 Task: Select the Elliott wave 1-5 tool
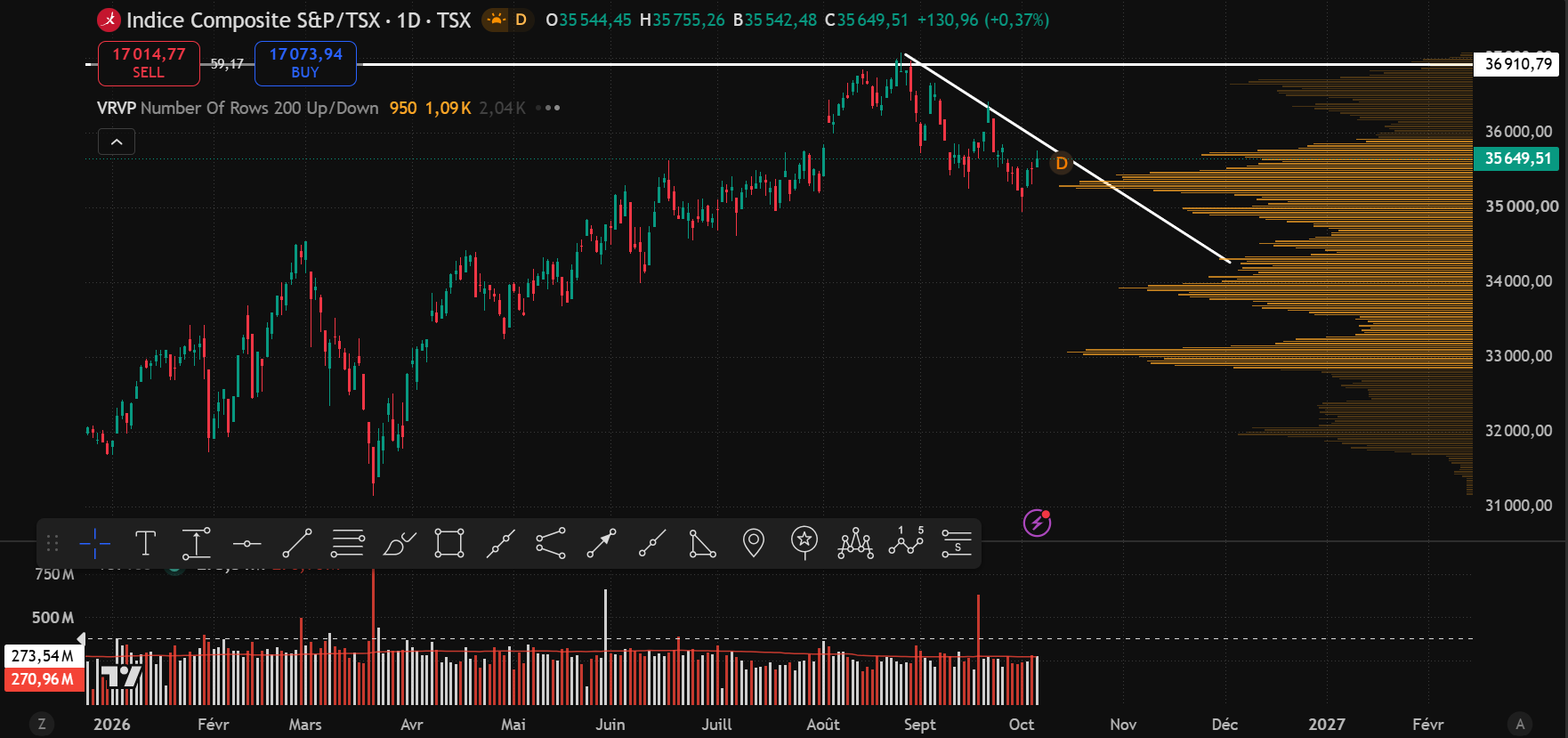coord(906,543)
